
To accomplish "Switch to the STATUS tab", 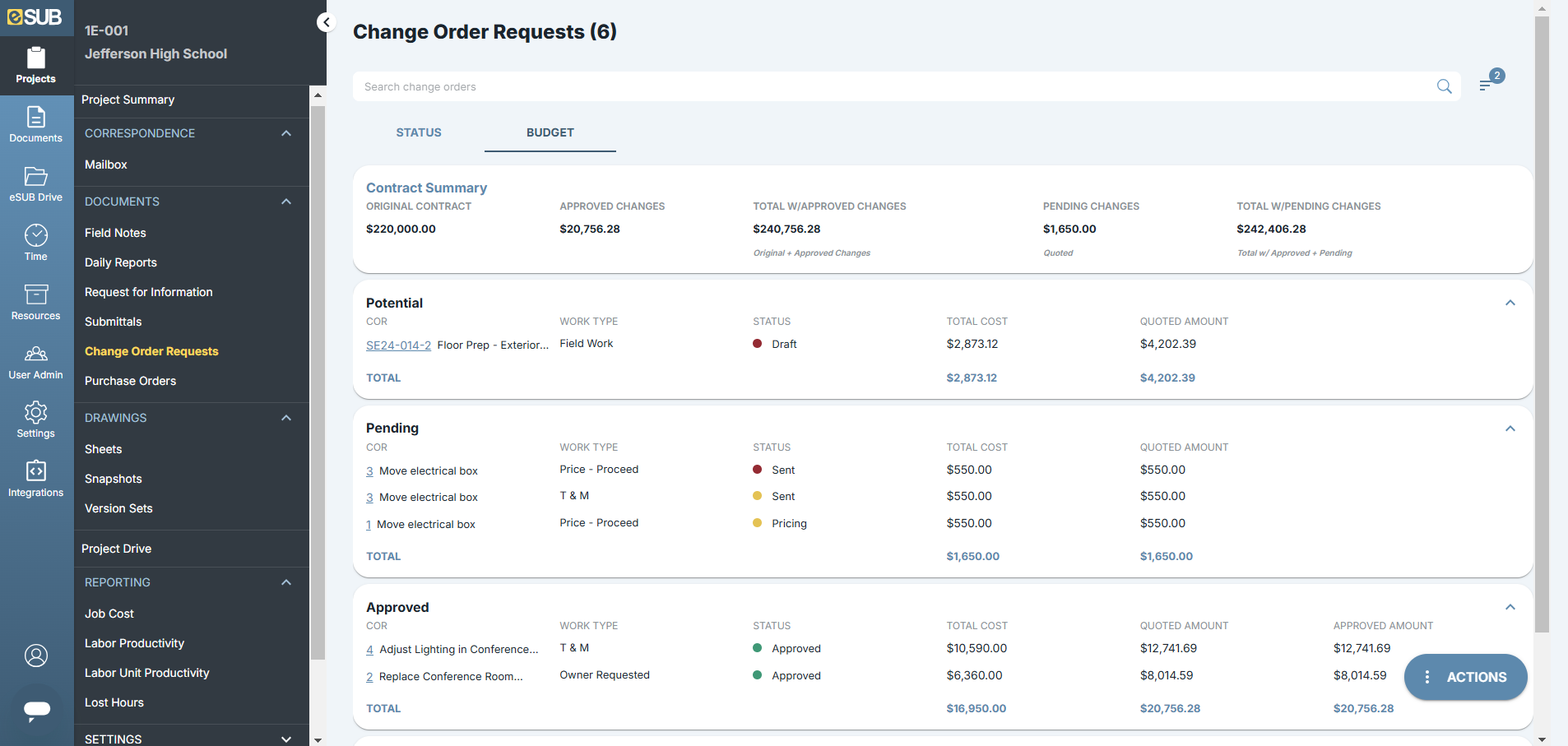I will pos(419,132).
